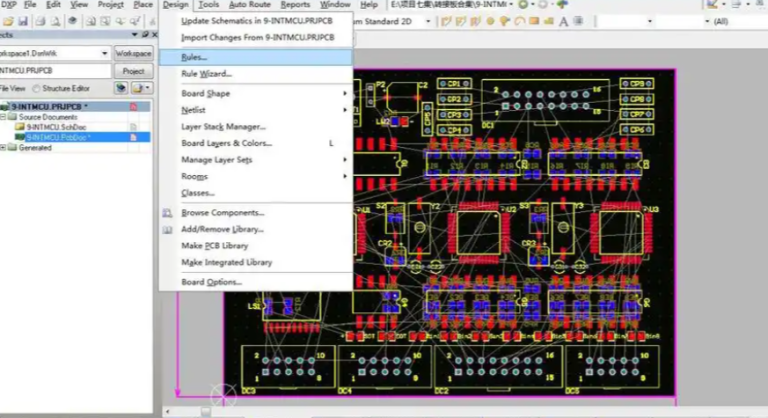Click the U2 chip on PCB

coord(479,232)
